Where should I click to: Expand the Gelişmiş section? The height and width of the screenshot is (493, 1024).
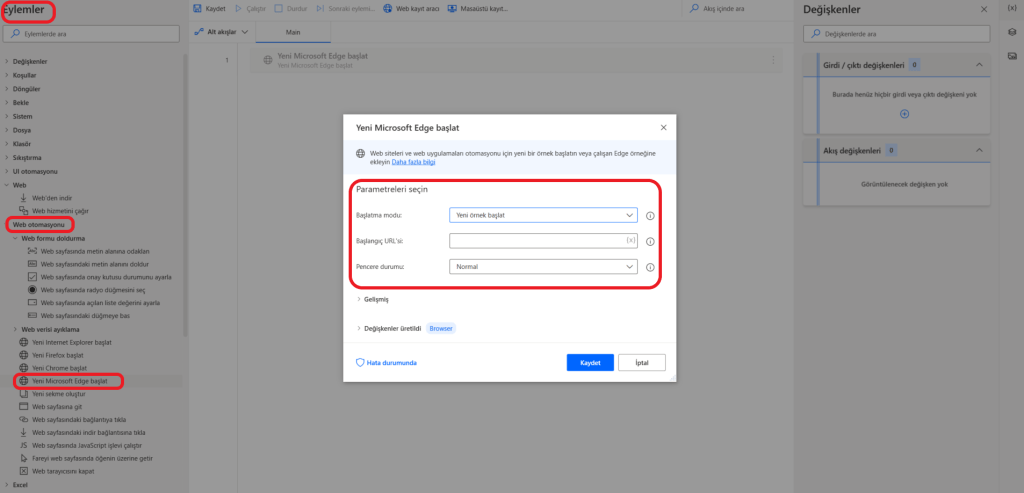(360, 299)
